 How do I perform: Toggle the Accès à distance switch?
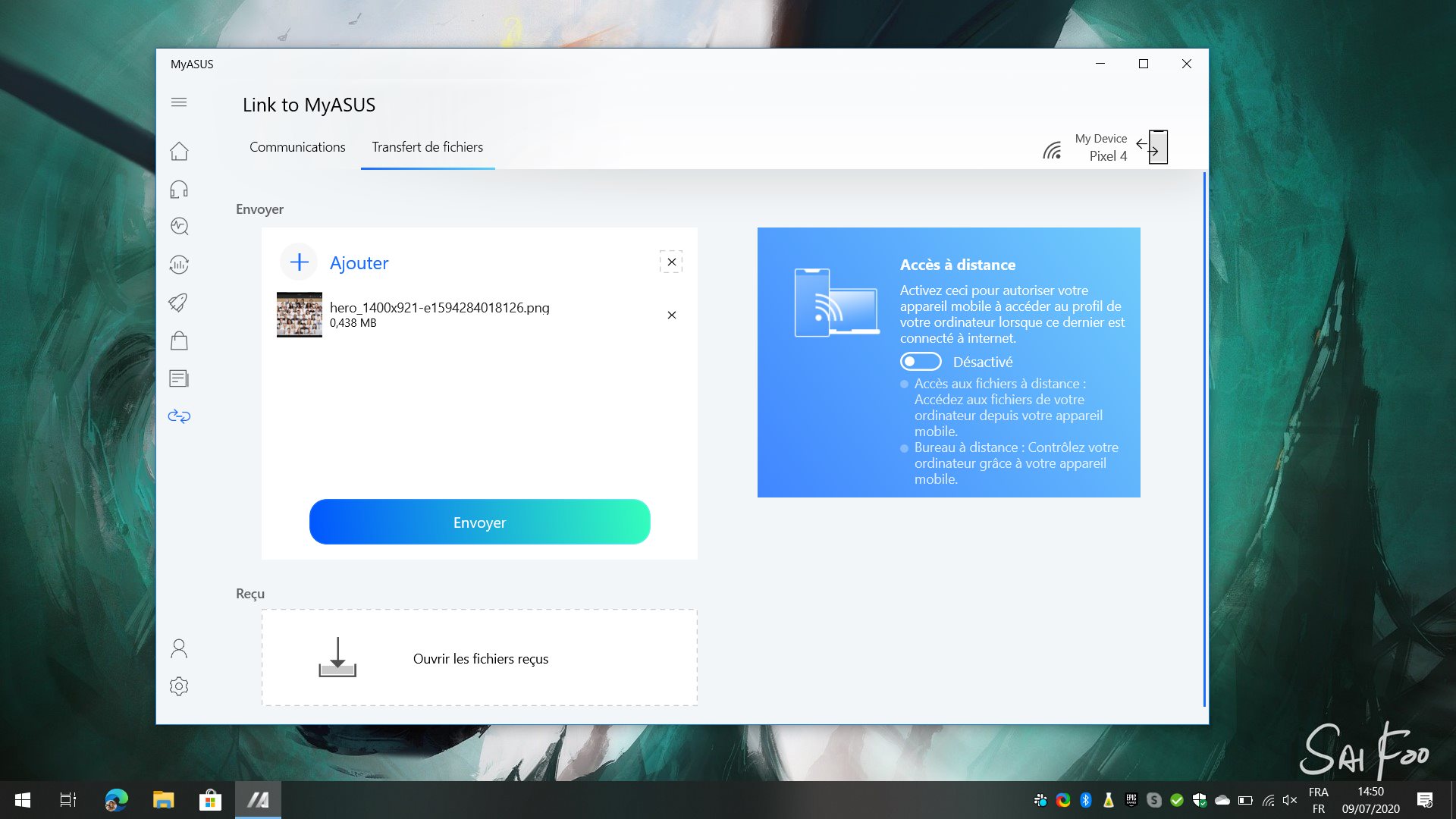point(921,362)
